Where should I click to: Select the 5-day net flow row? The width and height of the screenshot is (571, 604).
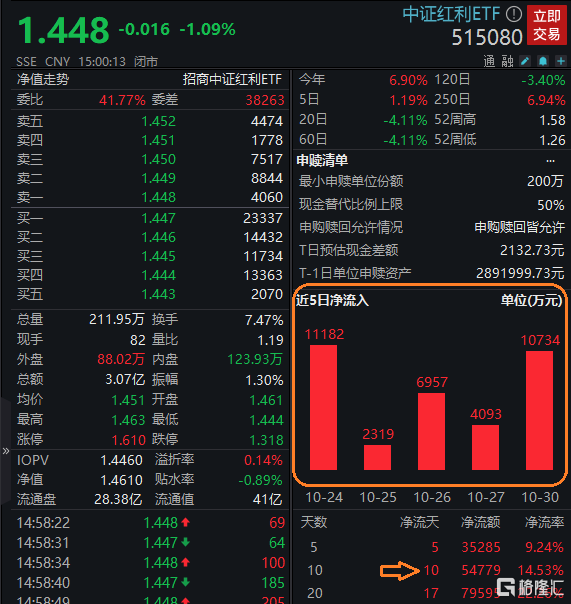click(x=432, y=547)
